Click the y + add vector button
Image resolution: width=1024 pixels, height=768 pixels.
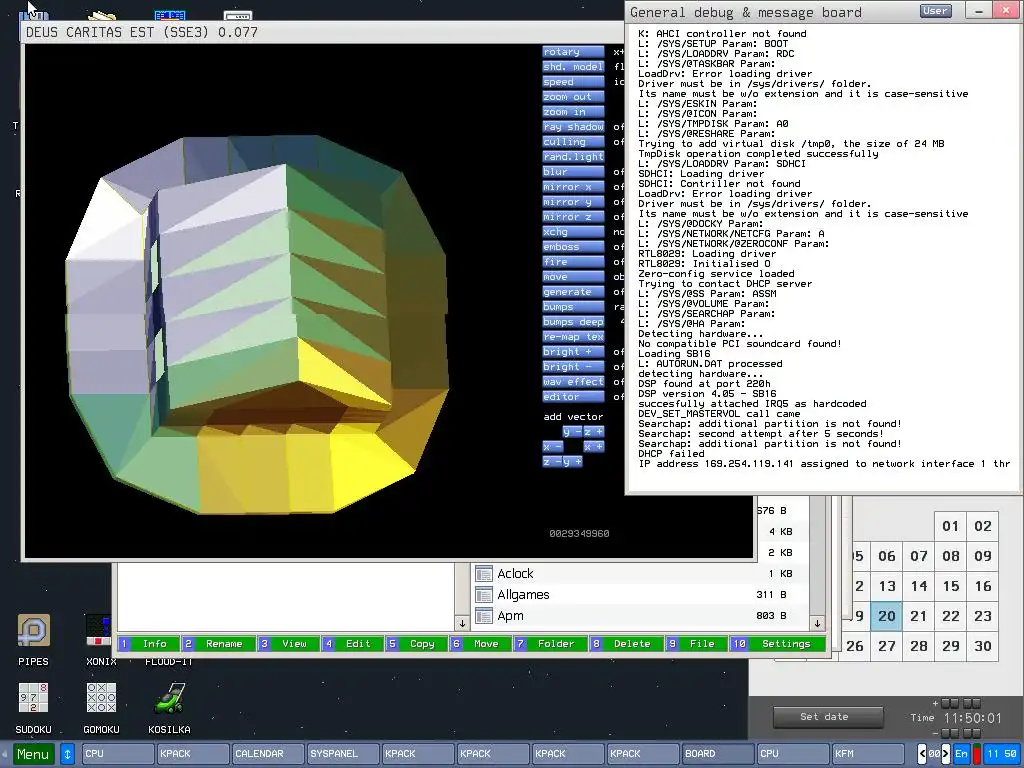pyautogui.click(x=573, y=462)
